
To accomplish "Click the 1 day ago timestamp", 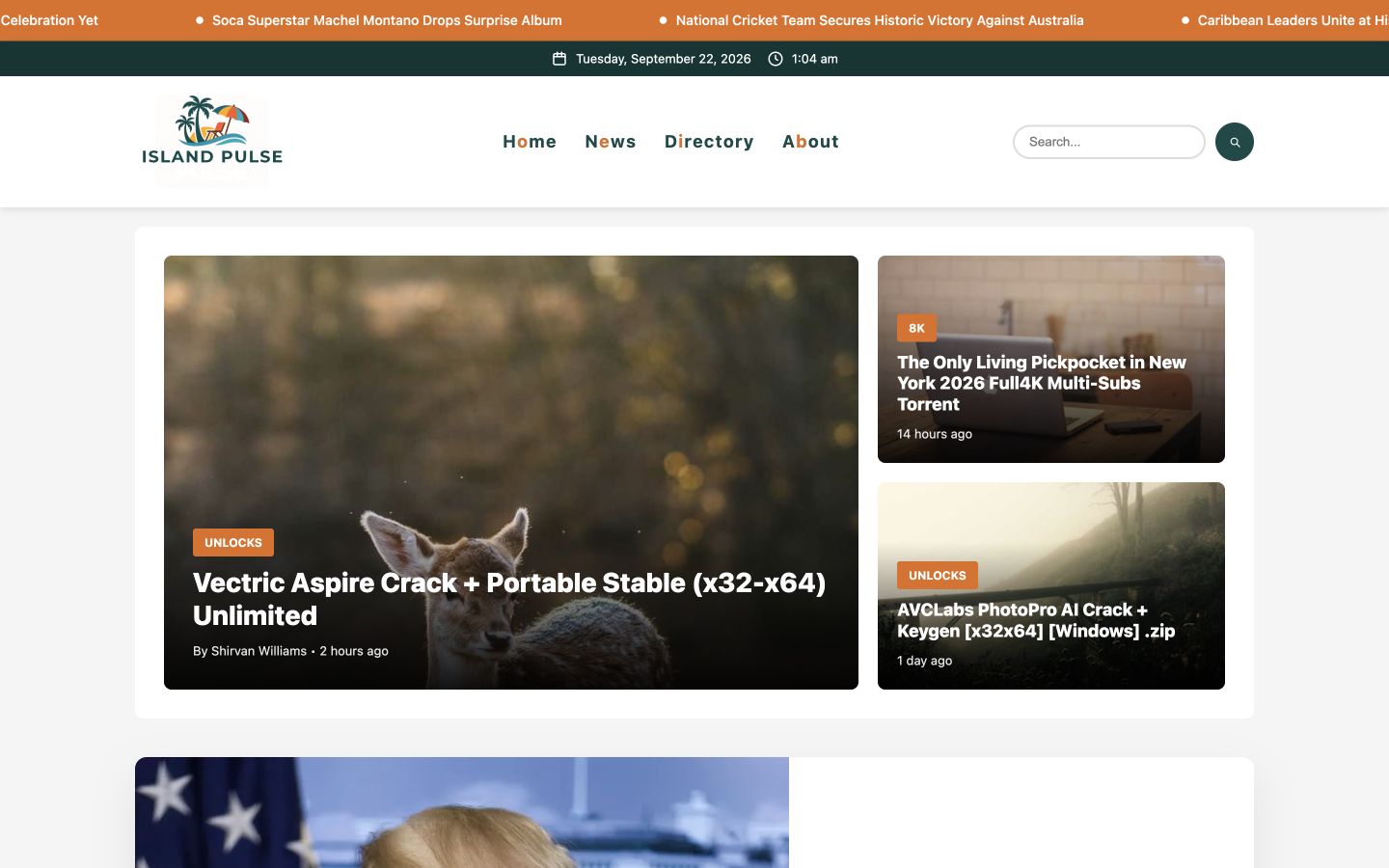I will (x=925, y=661).
